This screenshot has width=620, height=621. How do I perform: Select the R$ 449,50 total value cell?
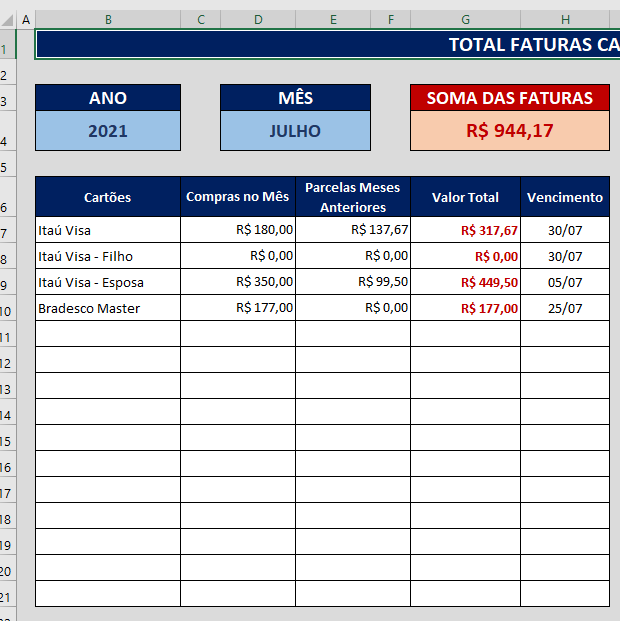[465, 282]
